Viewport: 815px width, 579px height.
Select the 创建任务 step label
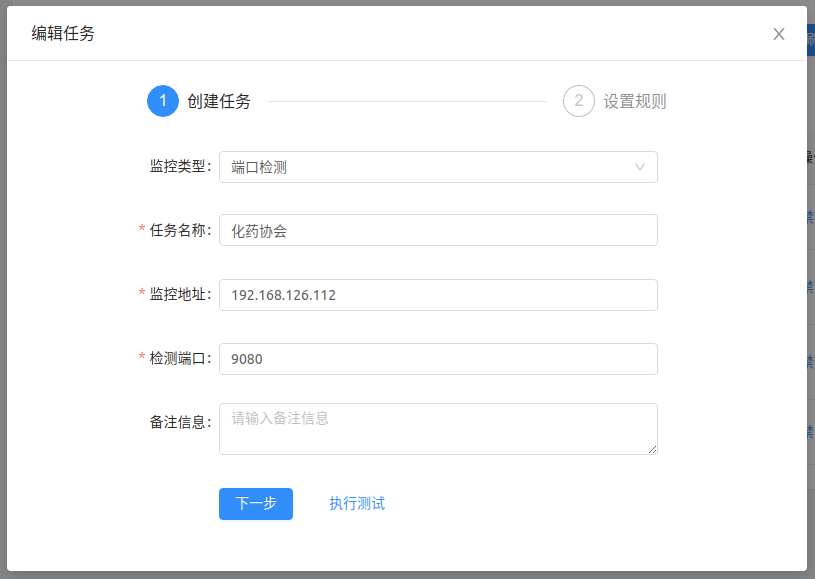tap(219, 101)
